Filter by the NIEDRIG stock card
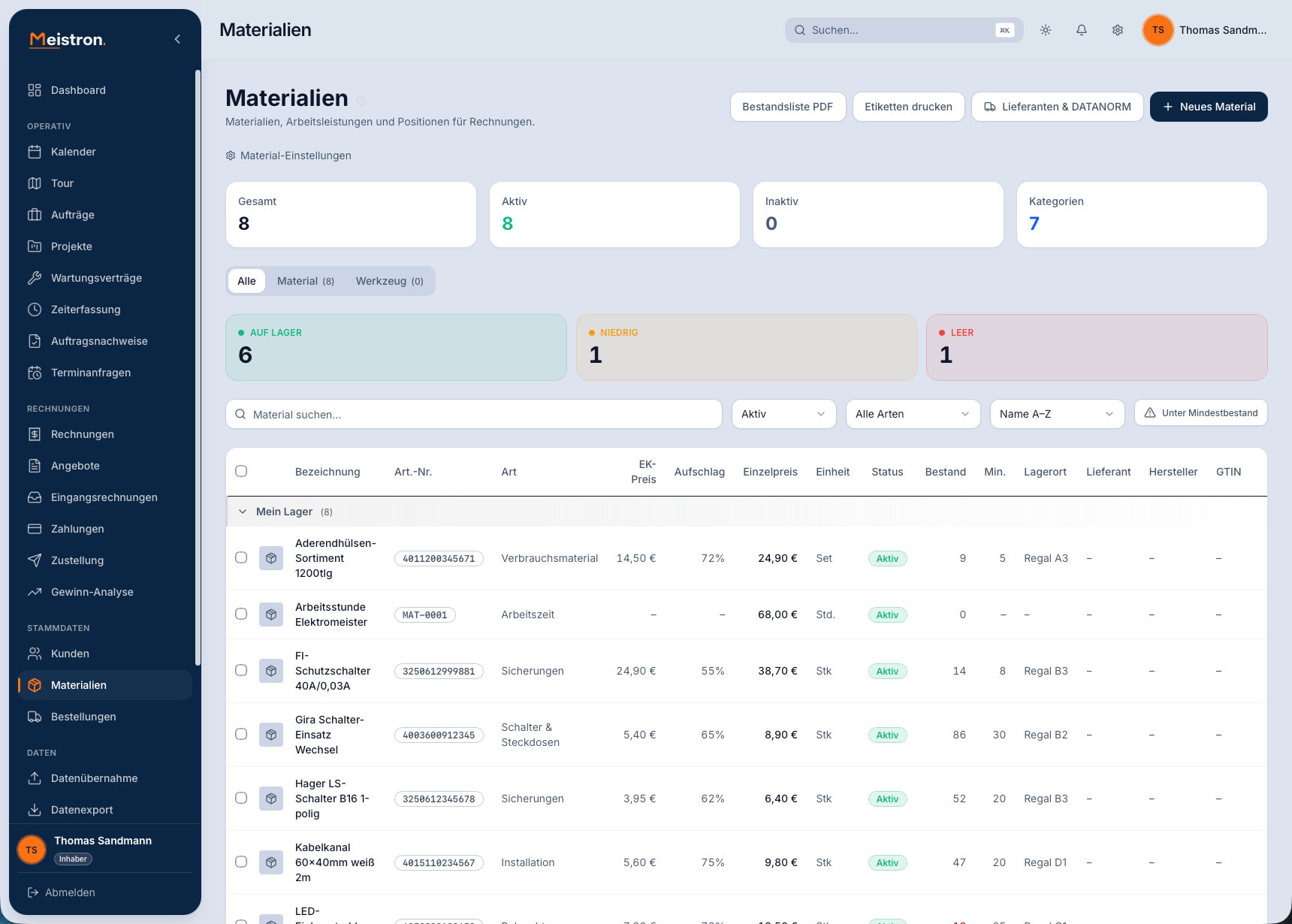1292x924 pixels. point(747,347)
